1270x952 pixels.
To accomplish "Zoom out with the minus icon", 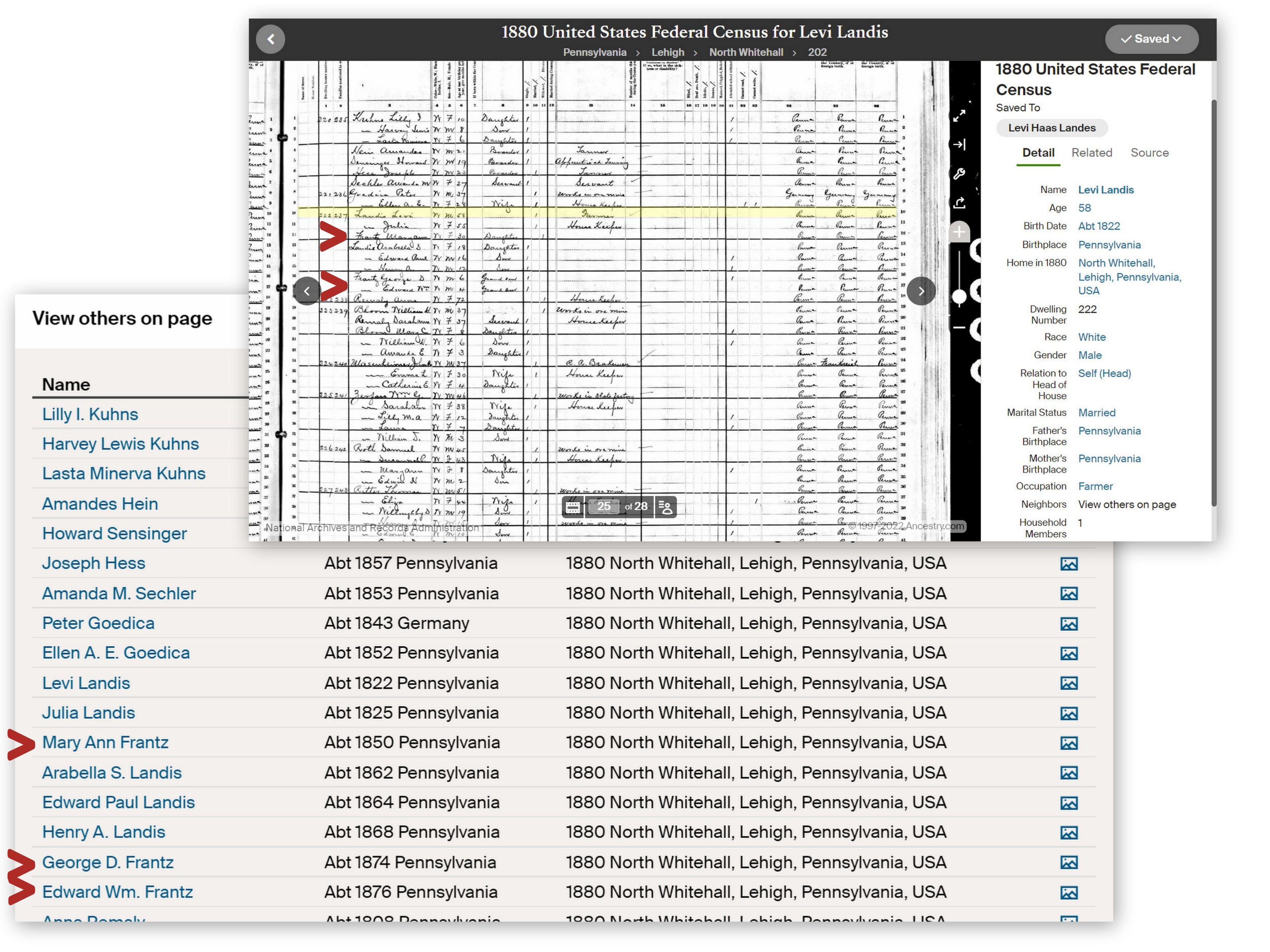I will tap(959, 327).
